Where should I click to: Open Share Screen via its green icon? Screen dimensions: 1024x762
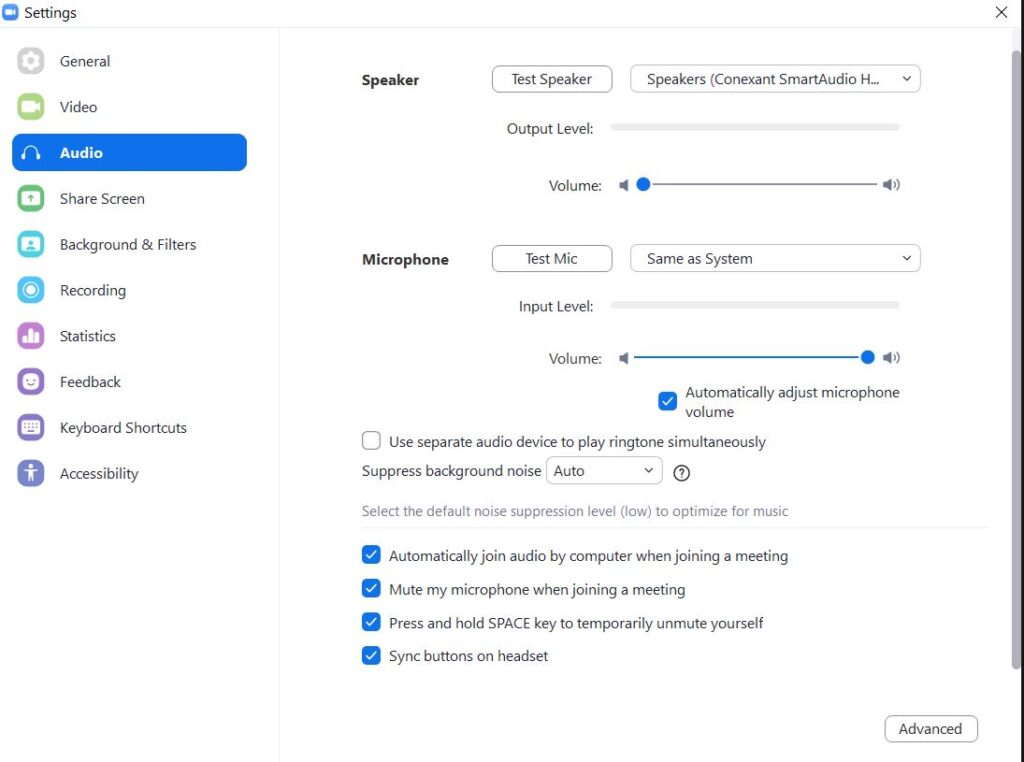(x=31, y=199)
